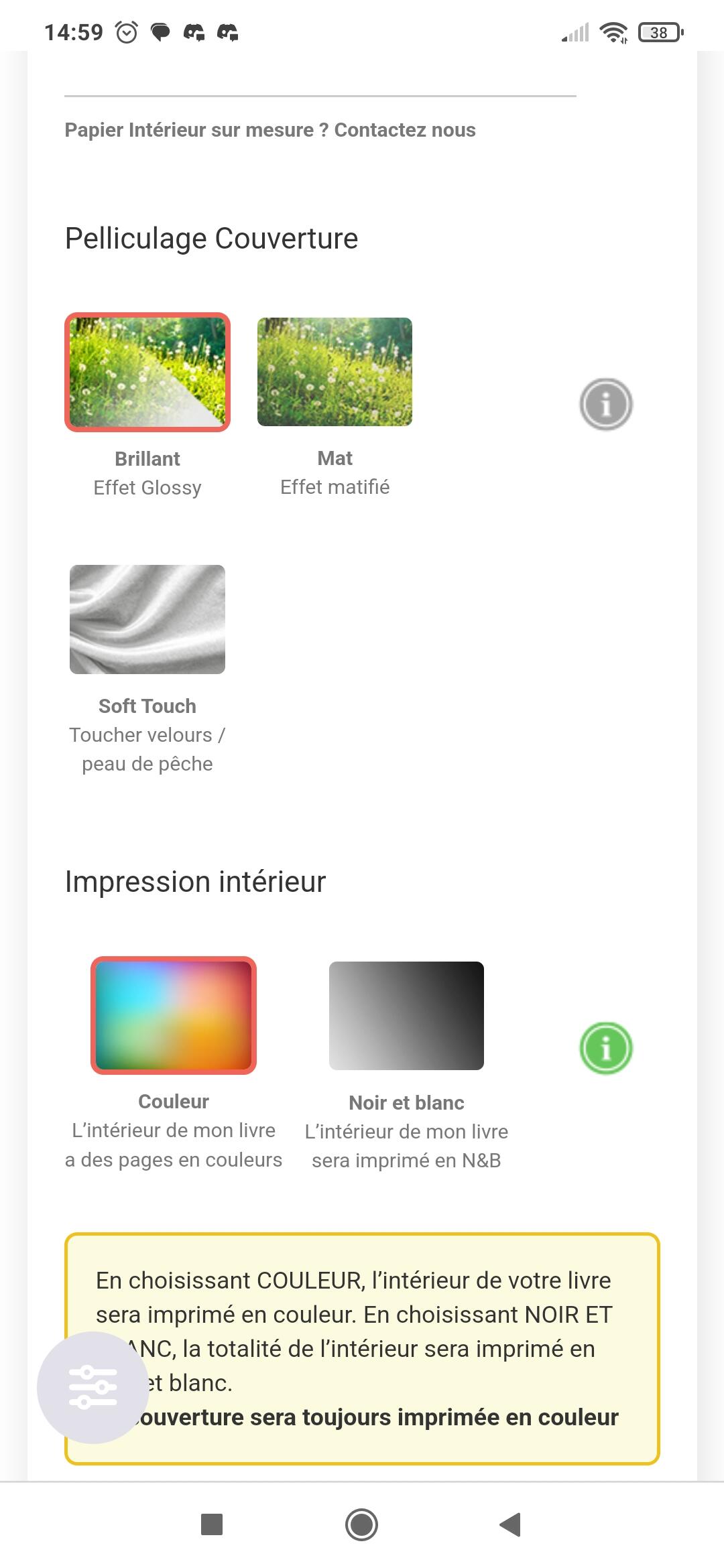This screenshot has height=1568, width=724.
Task: Tap the gray info icon beside Pelliculage Couverture
Action: [x=605, y=404]
